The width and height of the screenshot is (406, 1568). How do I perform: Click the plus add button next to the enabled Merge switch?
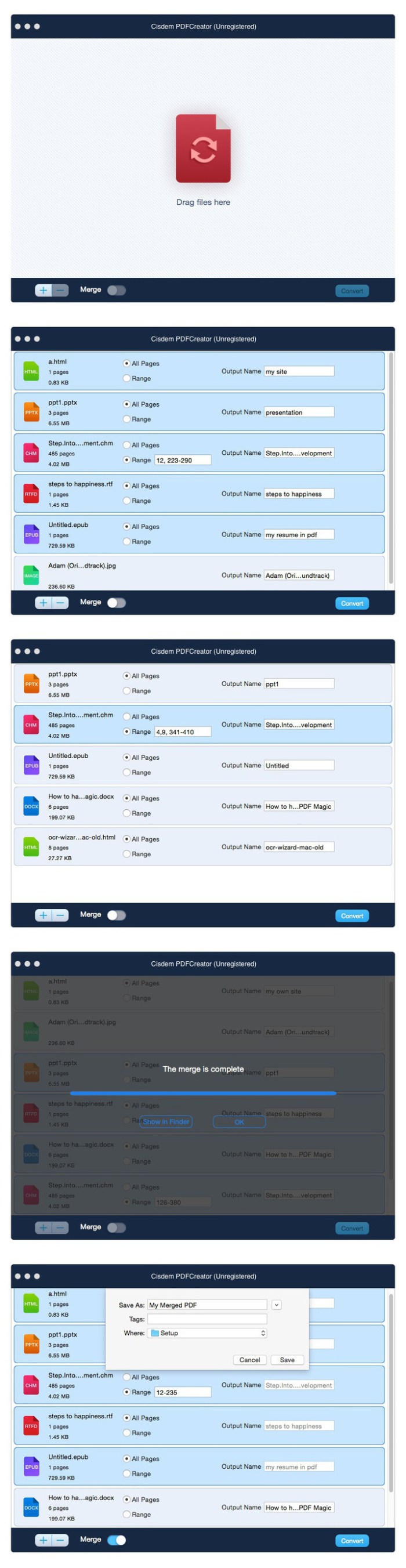click(43, 1540)
